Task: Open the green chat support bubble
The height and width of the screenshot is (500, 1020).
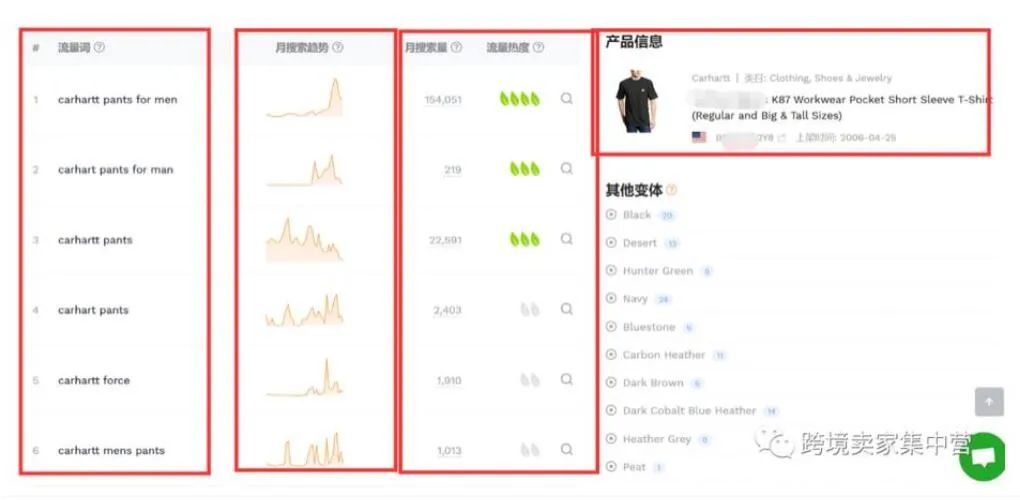Action: (982, 457)
